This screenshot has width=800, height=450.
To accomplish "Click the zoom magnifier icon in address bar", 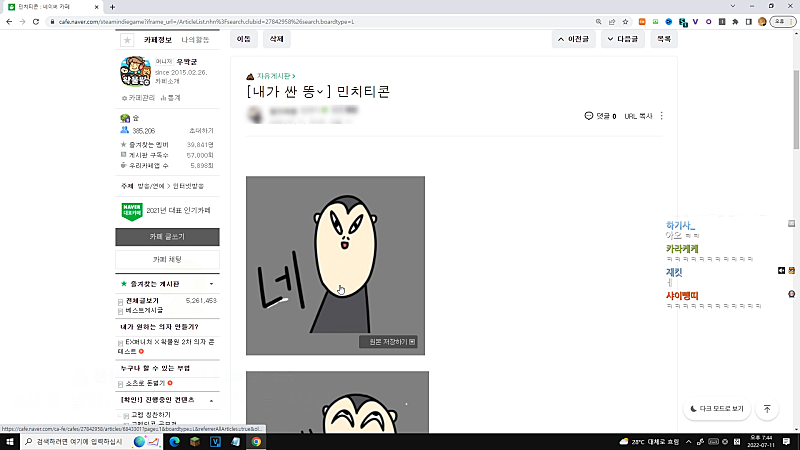I will pyautogui.click(x=598, y=22).
